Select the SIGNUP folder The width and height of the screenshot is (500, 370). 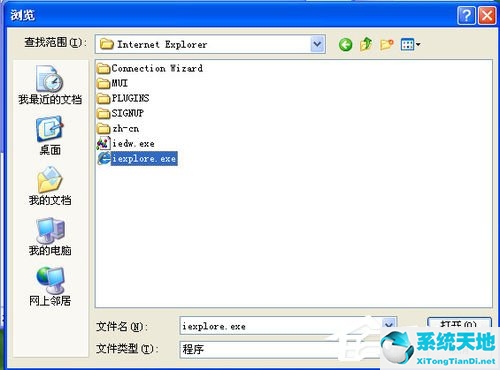pos(120,113)
